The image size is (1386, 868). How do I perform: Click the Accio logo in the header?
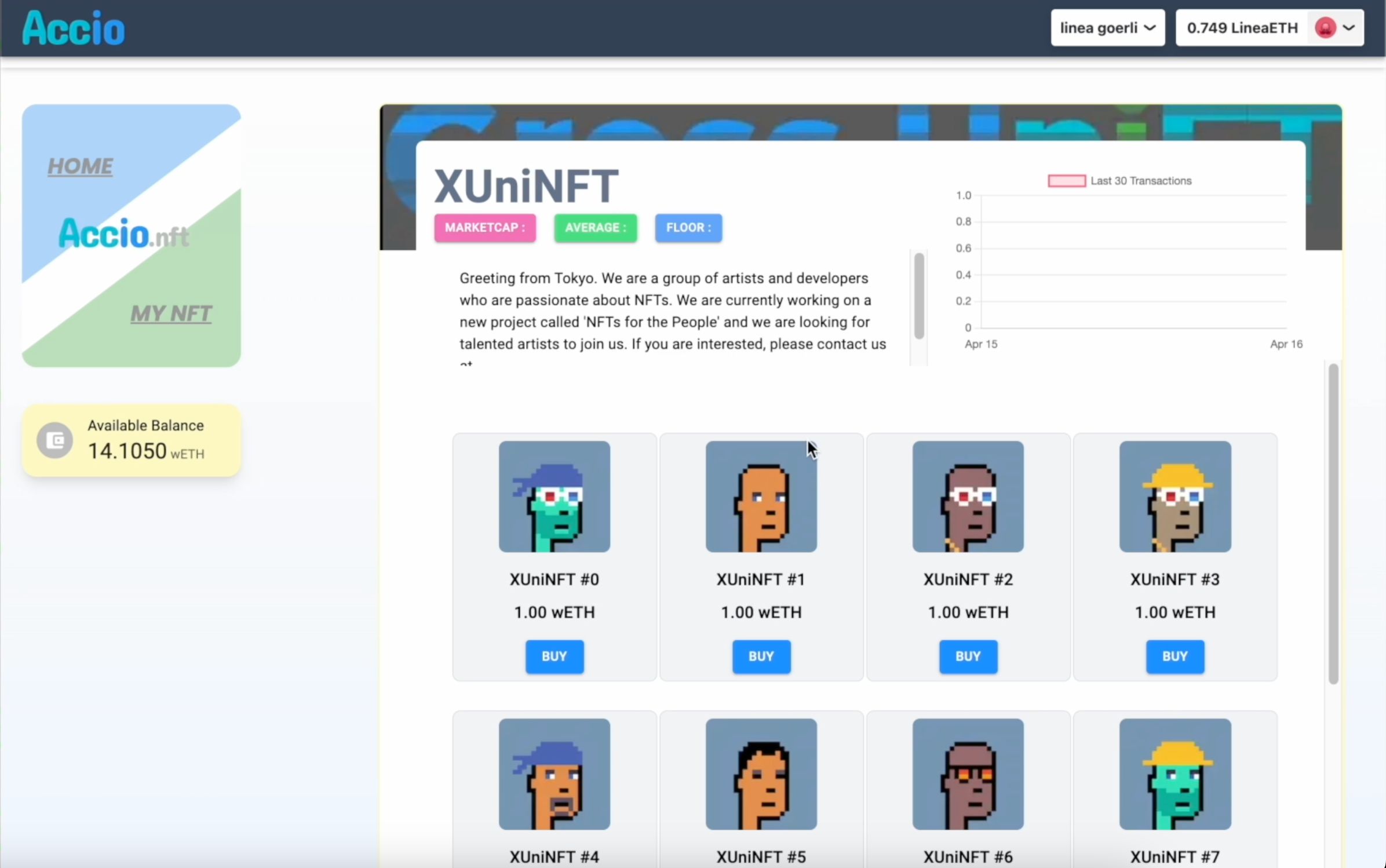coord(74,28)
